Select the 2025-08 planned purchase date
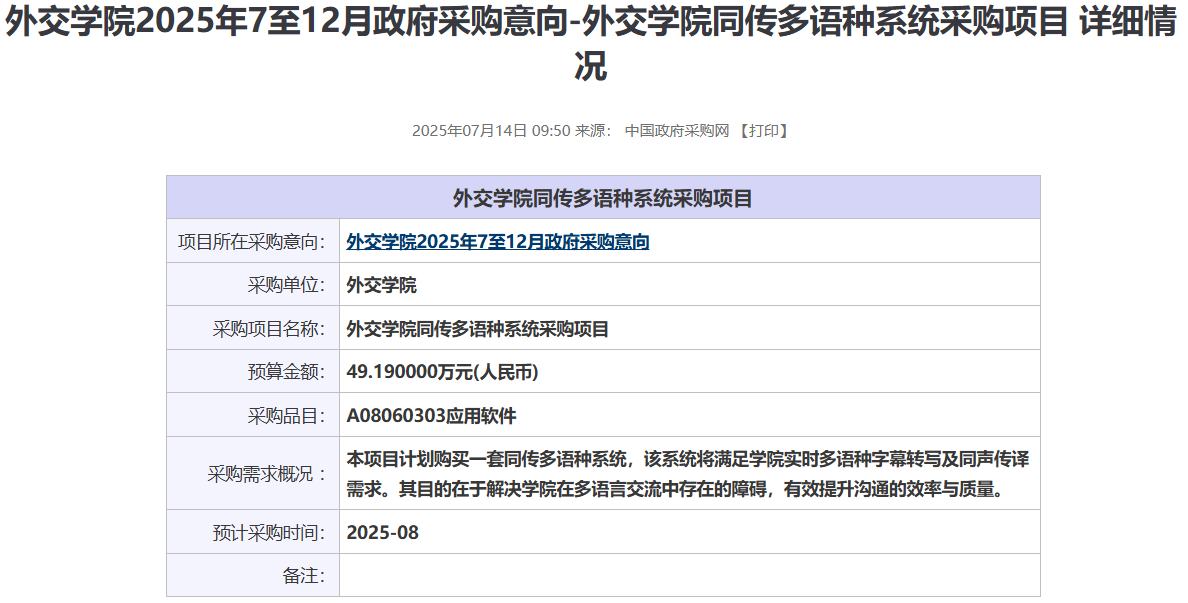The width and height of the screenshot is (1188, 603). 382,532
